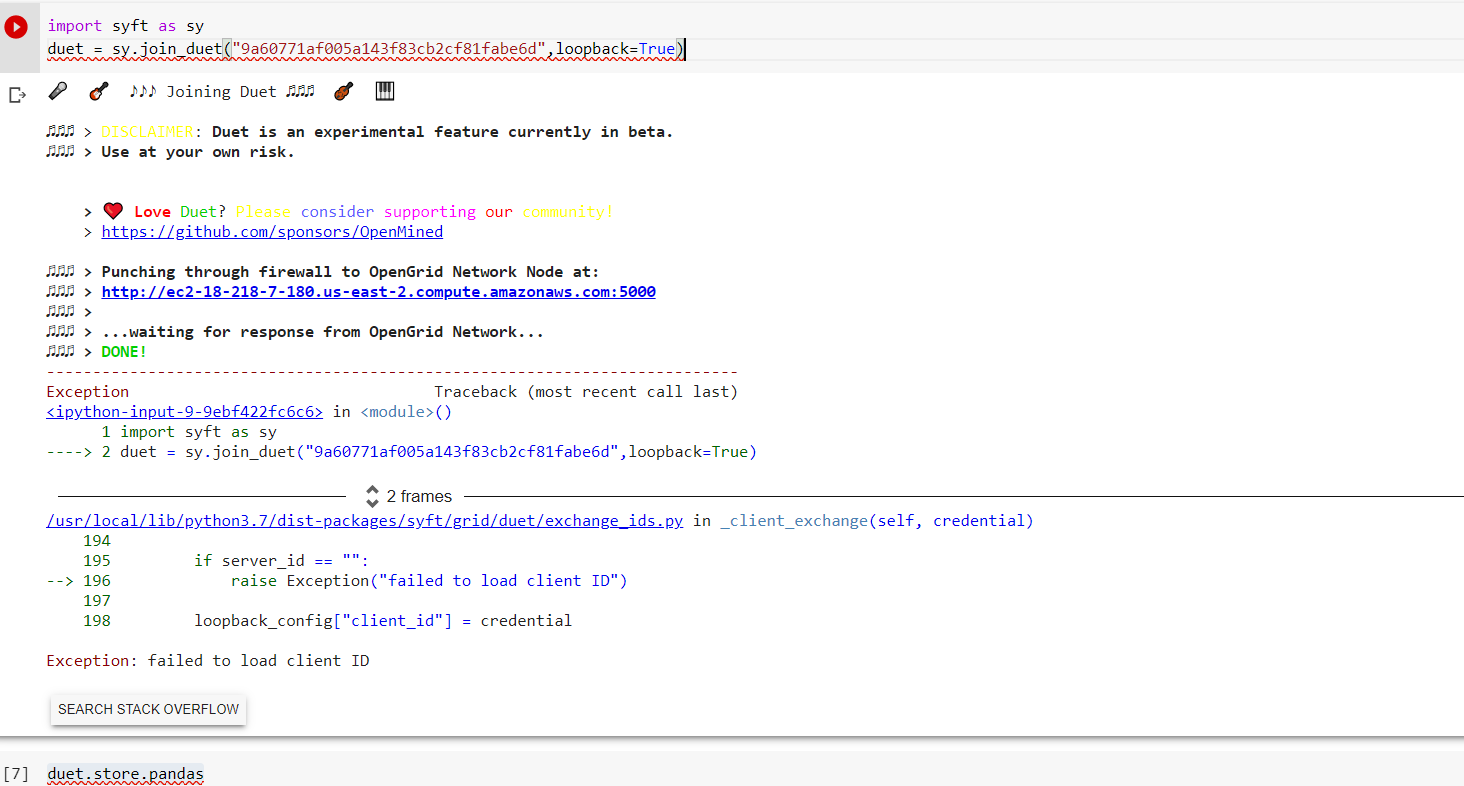Click the music notes beside the DISCLAIMER line
Image resolution: width=1464 pixels, height=786 pixels.
[x=60, y=131]
